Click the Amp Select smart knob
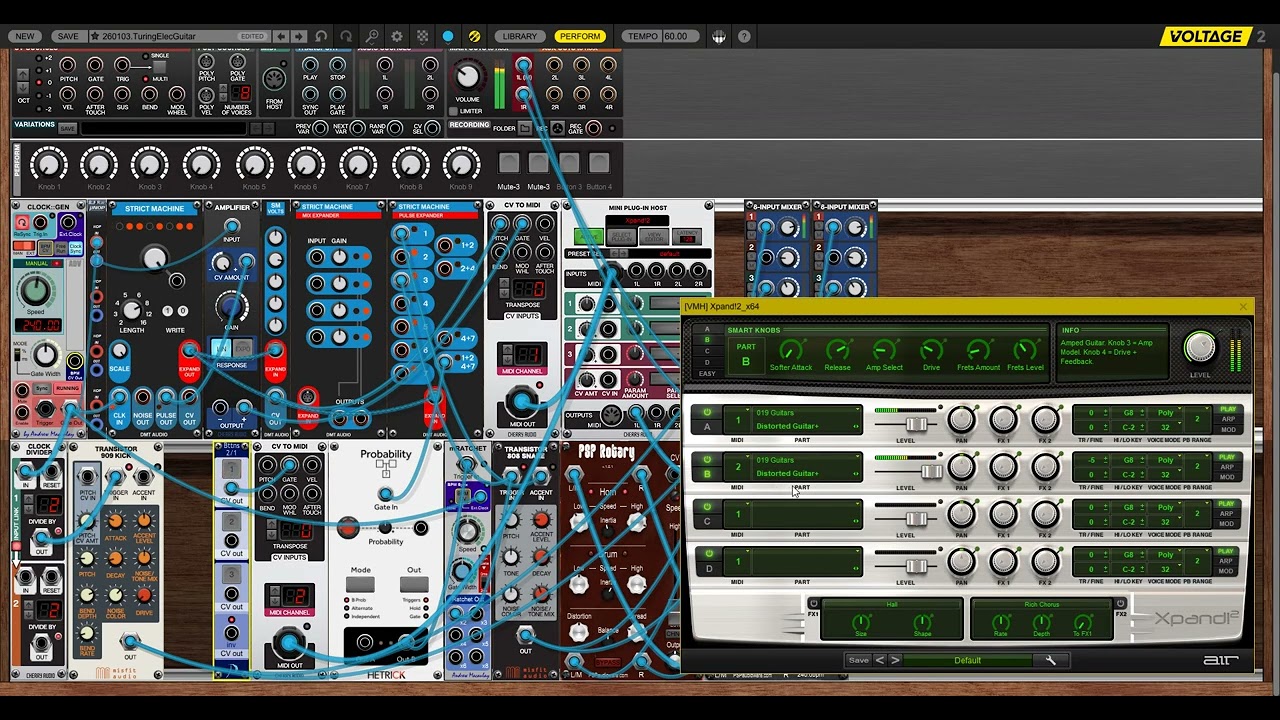This screenshot has width=1280, height=720. [x=884, y=350]
